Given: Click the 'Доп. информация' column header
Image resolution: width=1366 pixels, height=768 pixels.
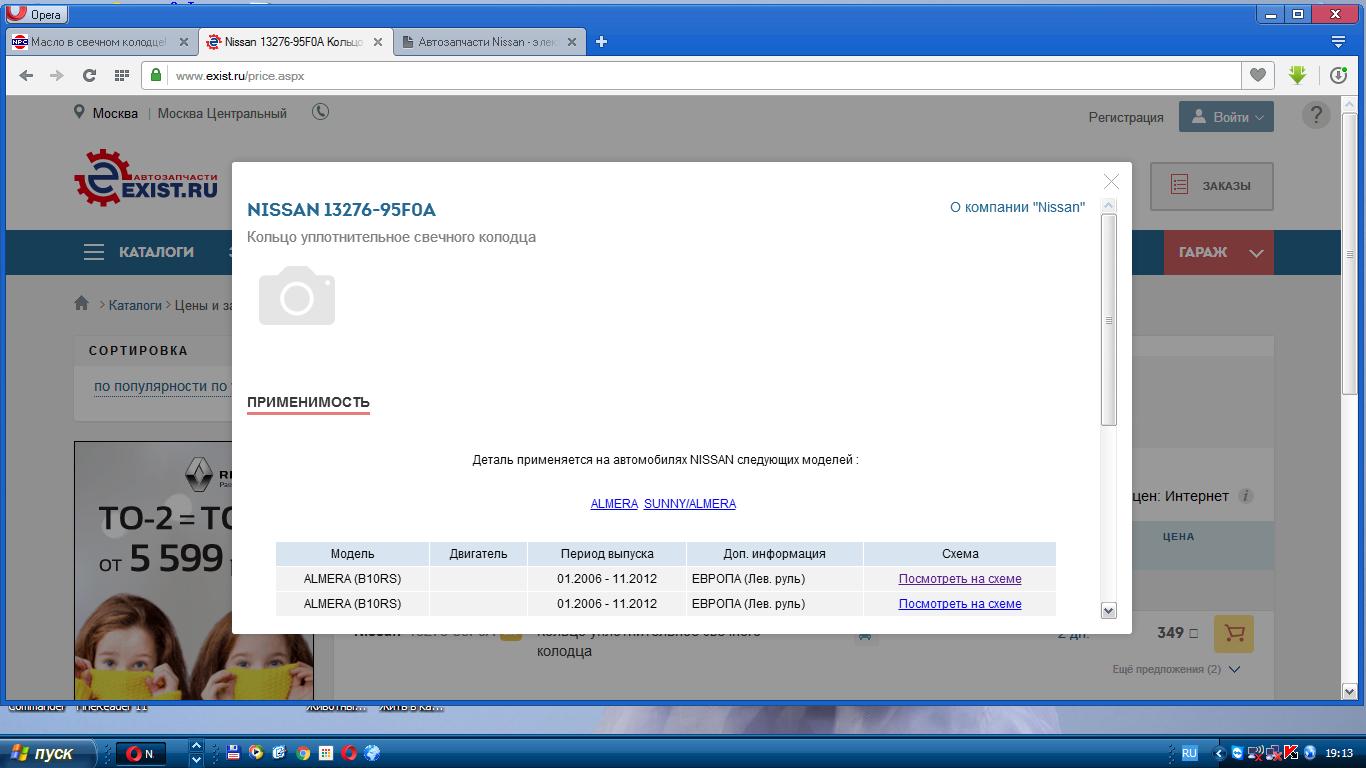Looking at the screenshot, I should (x=775, y=554).
